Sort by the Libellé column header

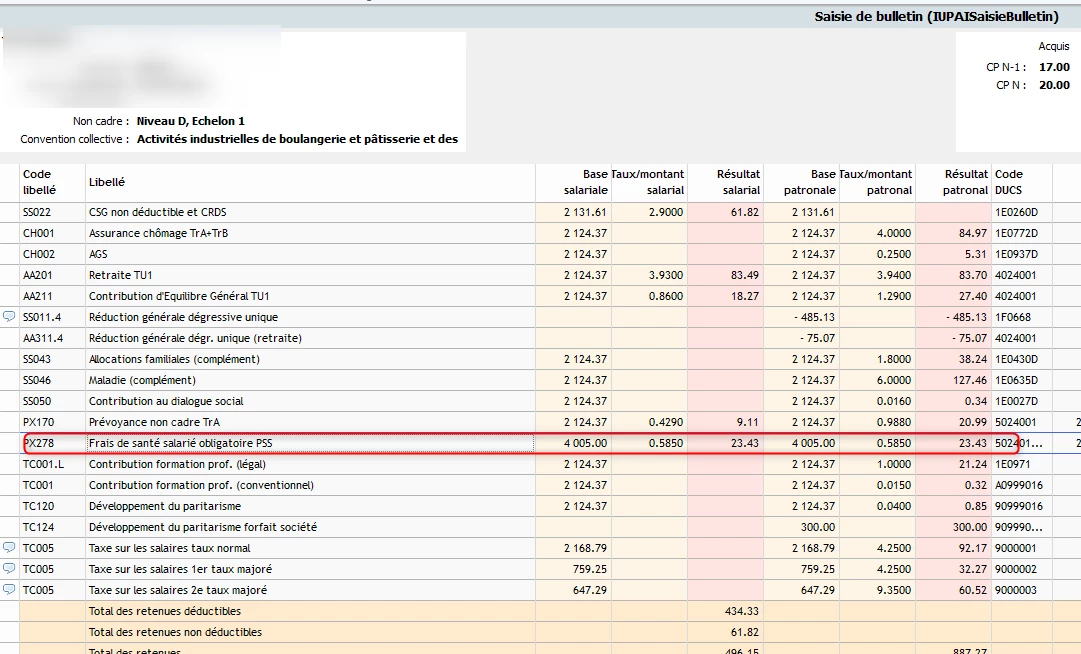107,182
